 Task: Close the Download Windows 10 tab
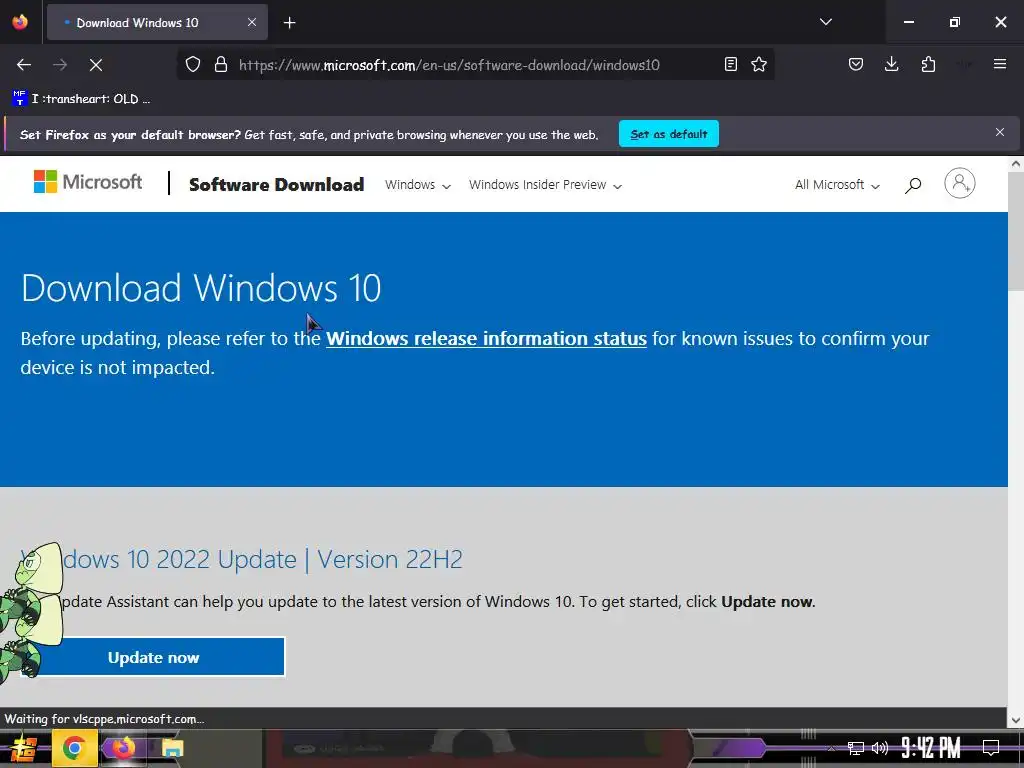[251, 22]
